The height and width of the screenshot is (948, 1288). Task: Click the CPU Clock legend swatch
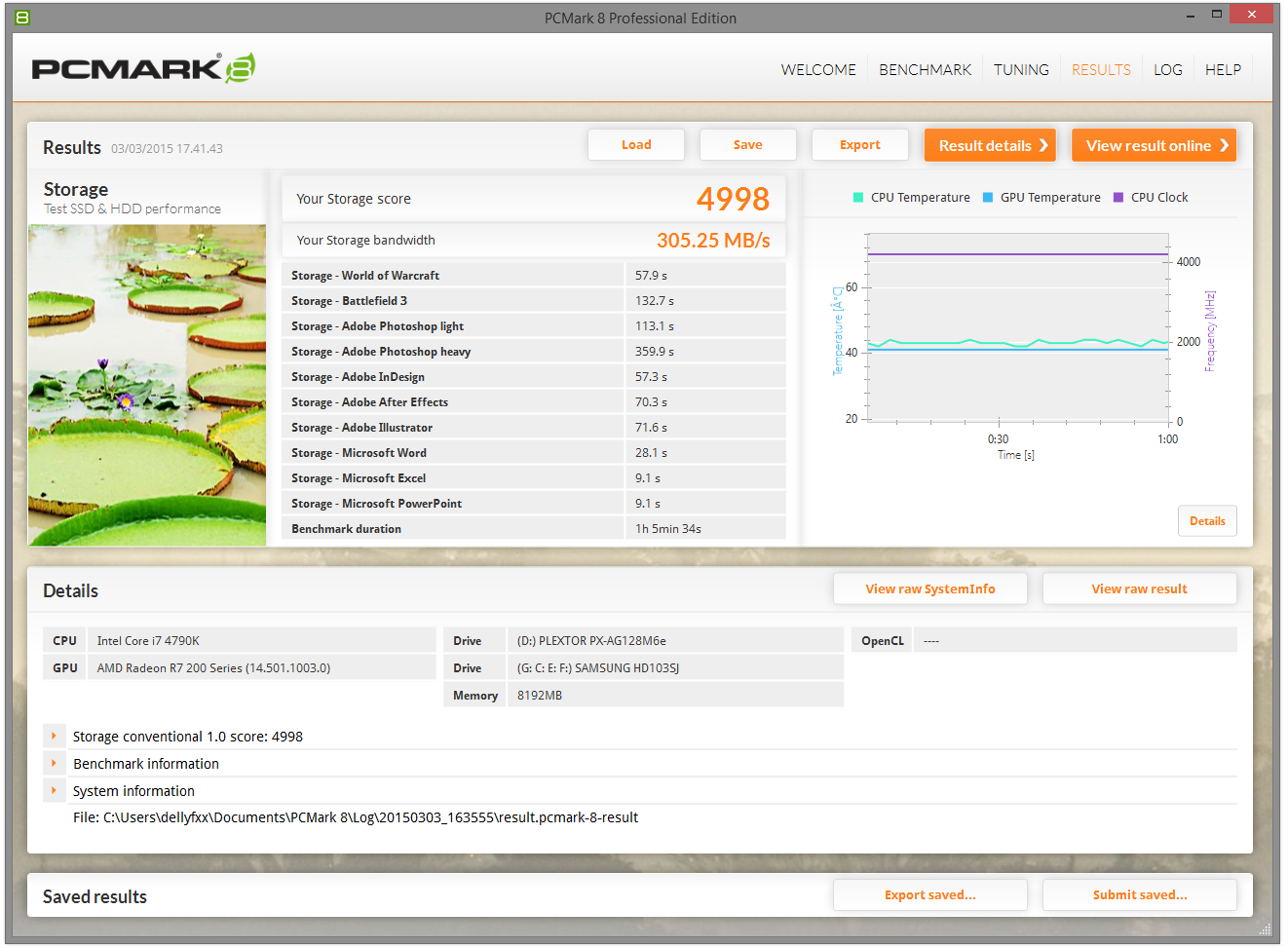pyautogui.click(x=1118, y=198)
